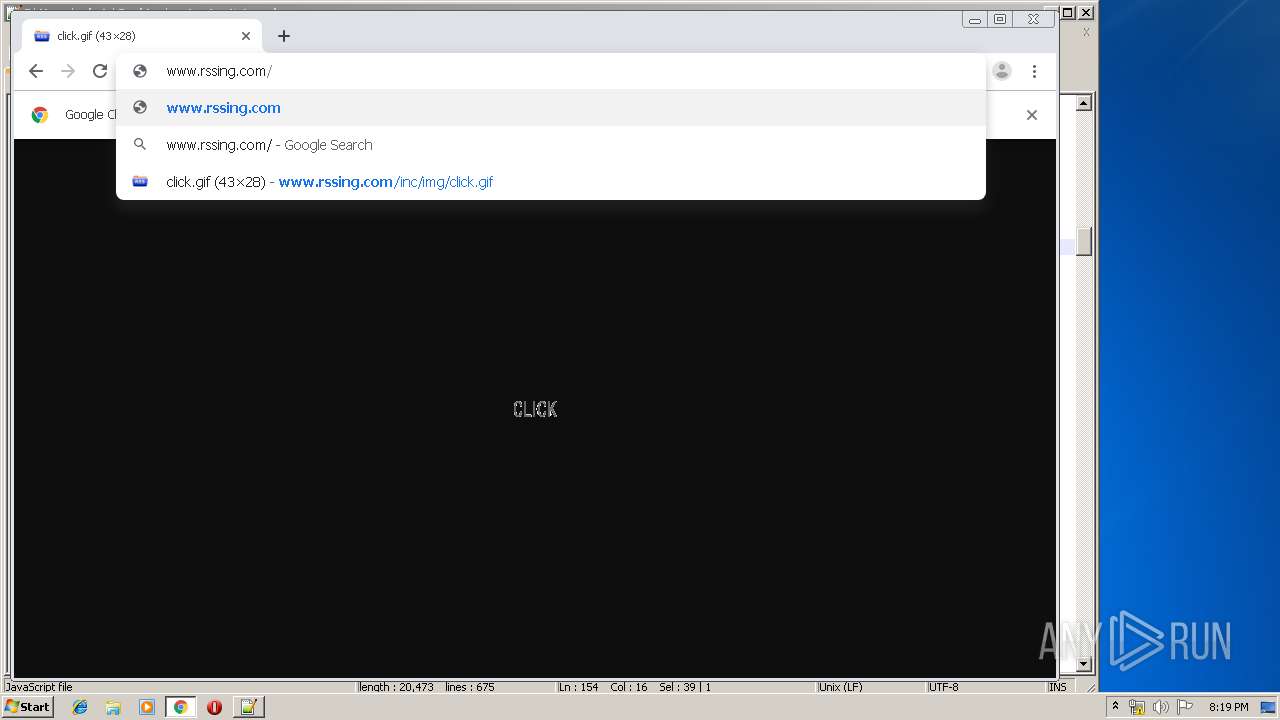
Task: Switch to Chrome on the taskbar
Action: point(180,707)
